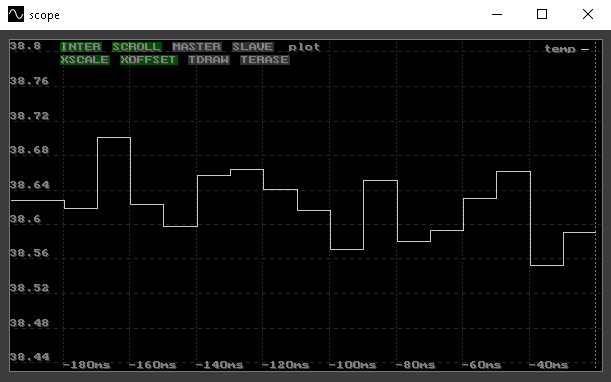Image resolution: width=611 pixels, height=382 pixels.
Task: Click the -180ms time axis label
Action: [87, 365]
